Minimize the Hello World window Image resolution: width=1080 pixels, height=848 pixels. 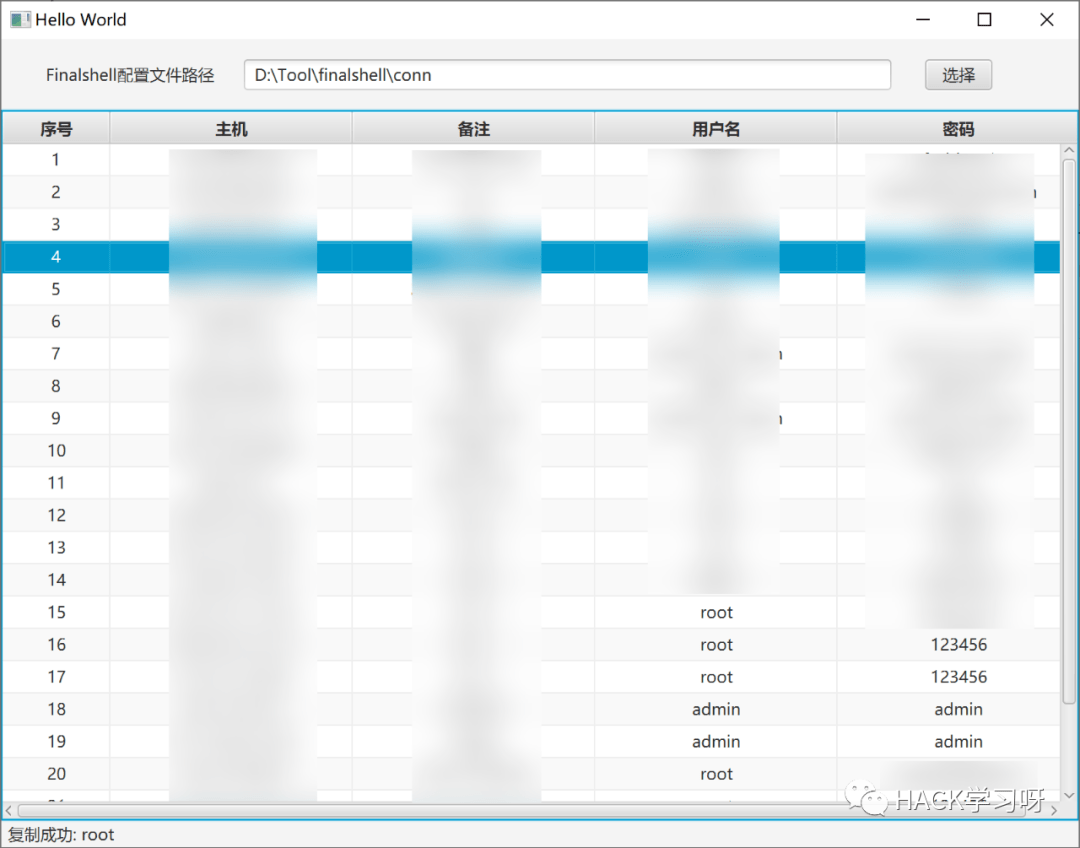tap(922, 19)
